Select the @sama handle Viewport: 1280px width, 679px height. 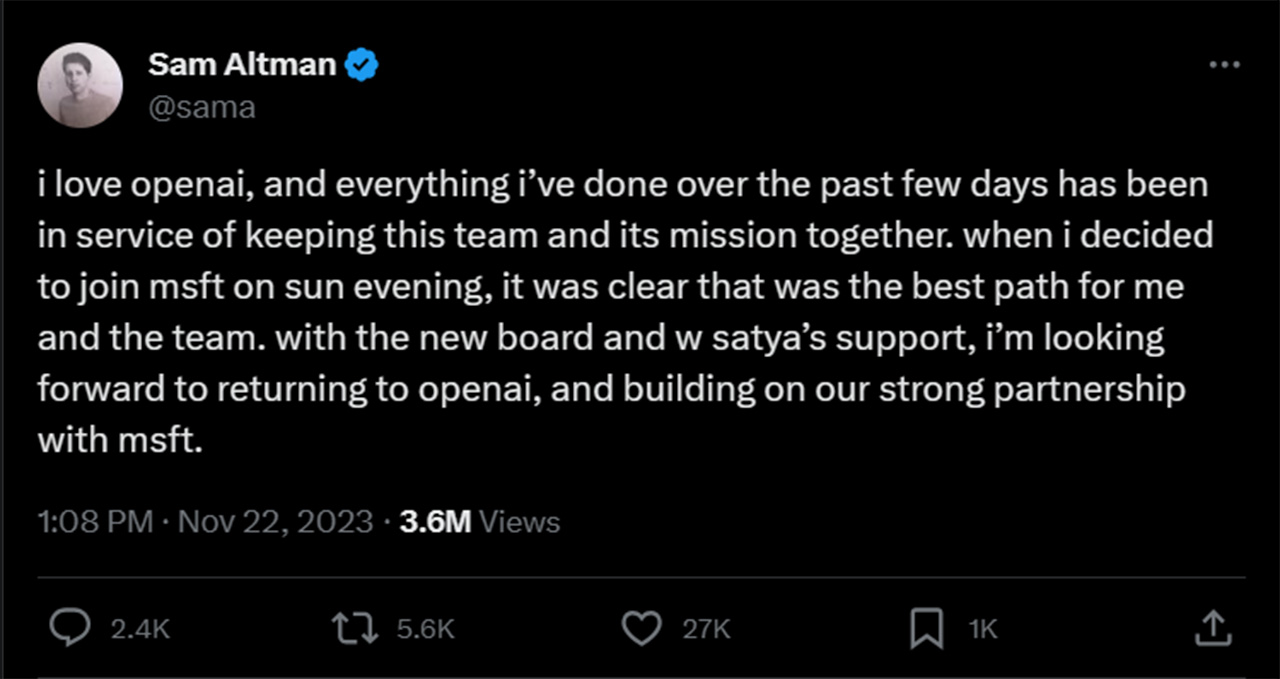204,106
